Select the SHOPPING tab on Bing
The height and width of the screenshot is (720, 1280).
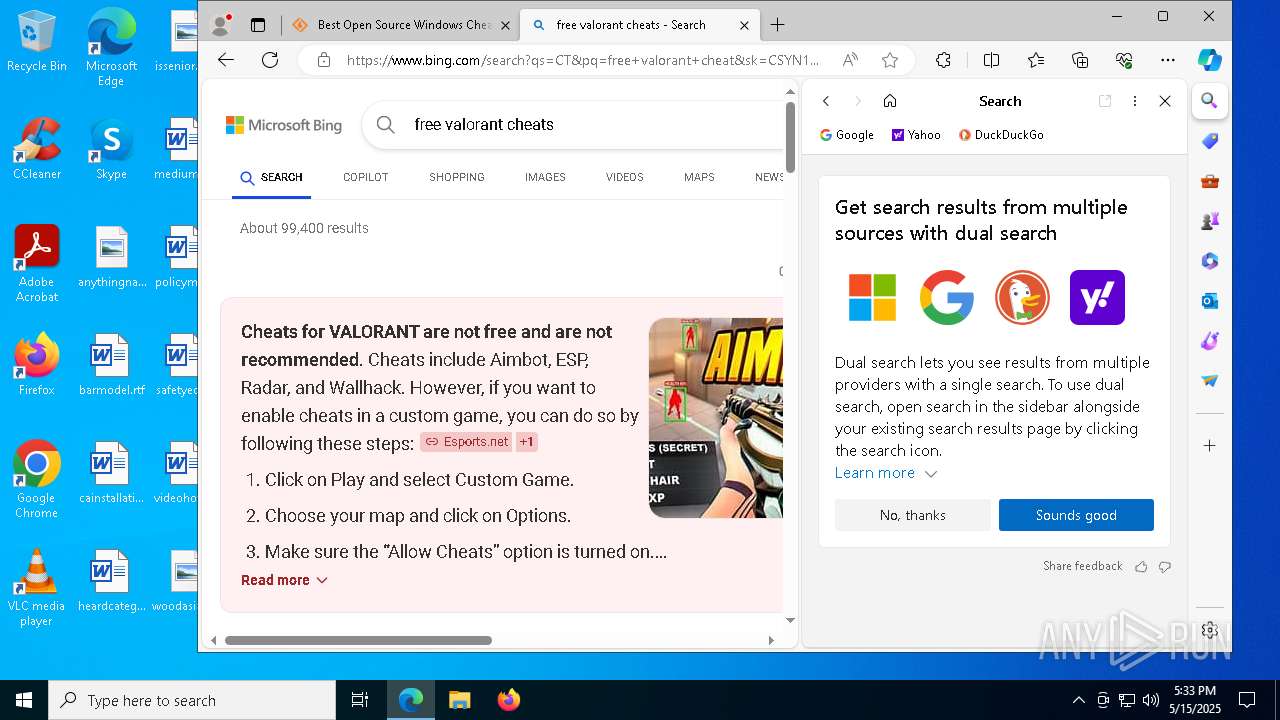457,177
